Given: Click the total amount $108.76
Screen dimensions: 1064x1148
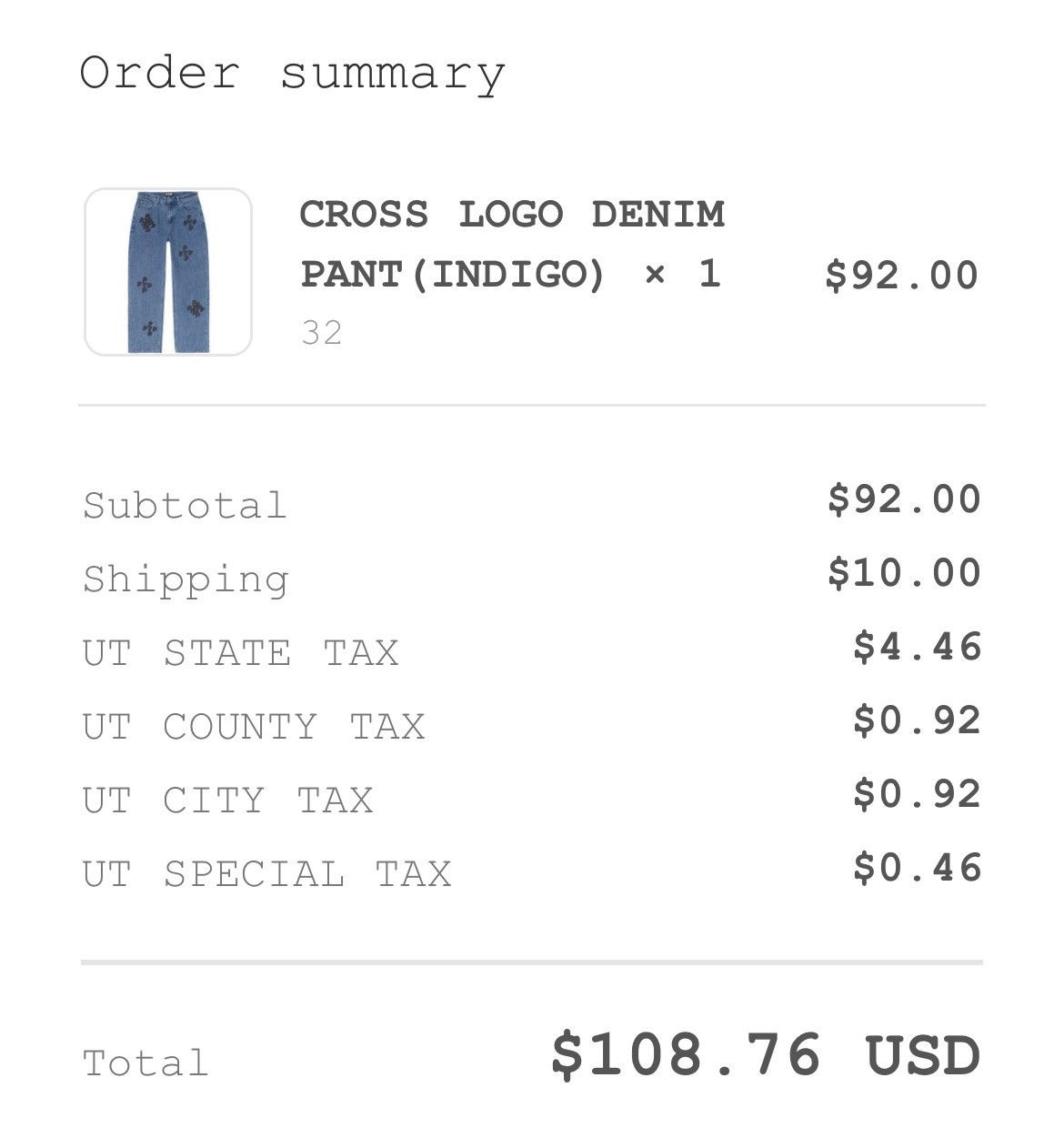Looking at the screenshot, I should coord(687,1056).
